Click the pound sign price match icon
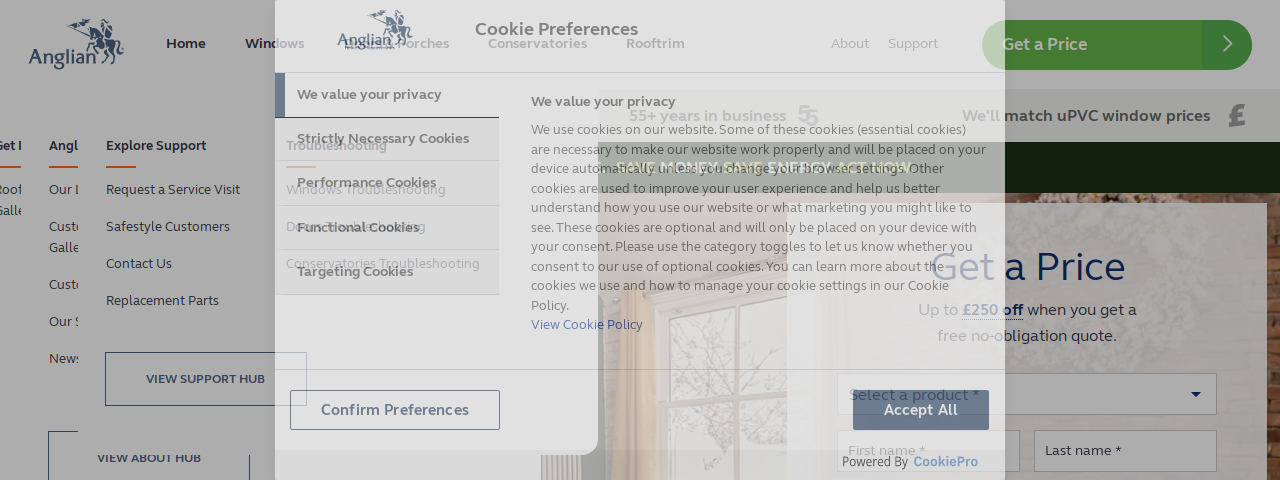The height and width of the screenshot is (480, 1280). click(x=1237, y=115)
